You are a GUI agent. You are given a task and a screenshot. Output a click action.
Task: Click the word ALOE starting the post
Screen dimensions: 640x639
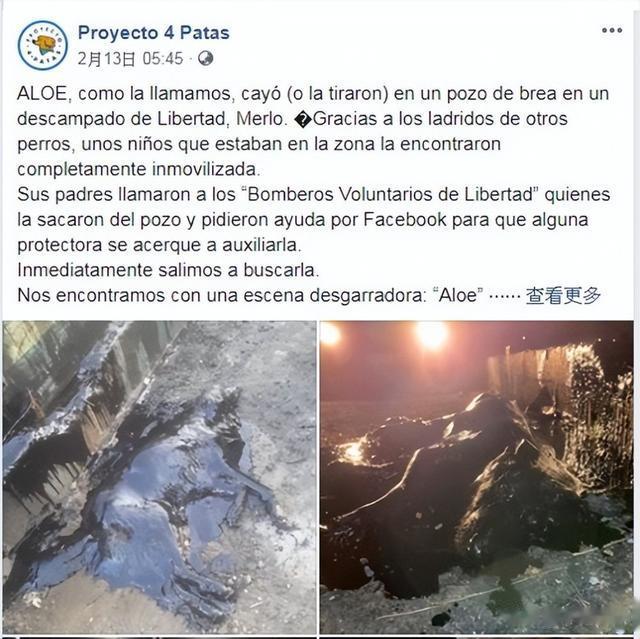point(42,94)
